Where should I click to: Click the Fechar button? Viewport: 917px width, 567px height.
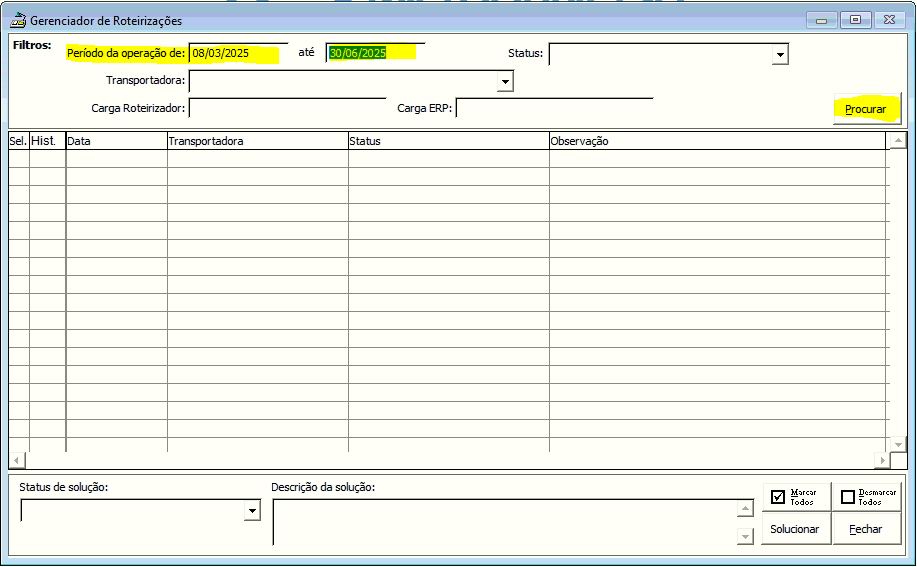[x=866, y=529]
